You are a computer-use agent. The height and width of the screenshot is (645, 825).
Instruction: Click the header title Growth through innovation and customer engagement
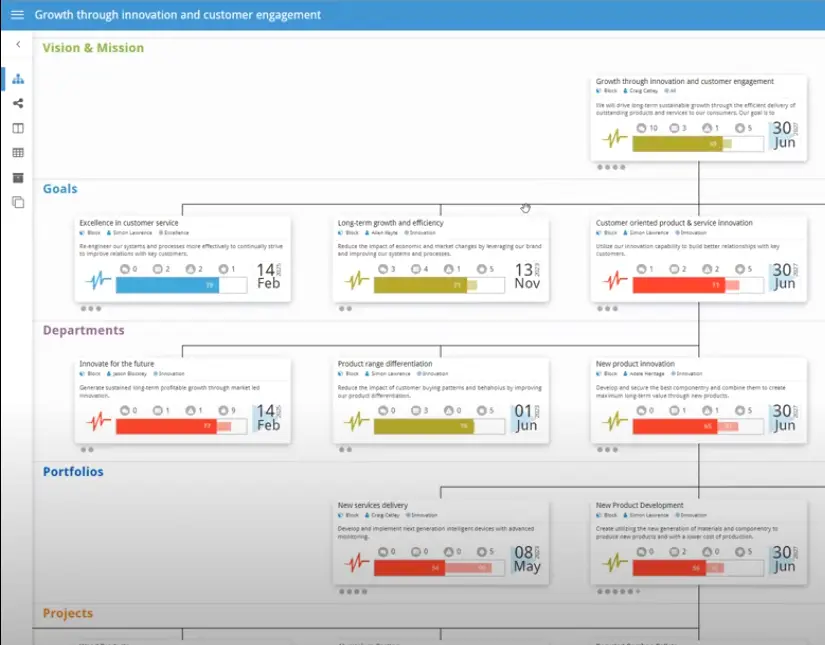(178, 15)
